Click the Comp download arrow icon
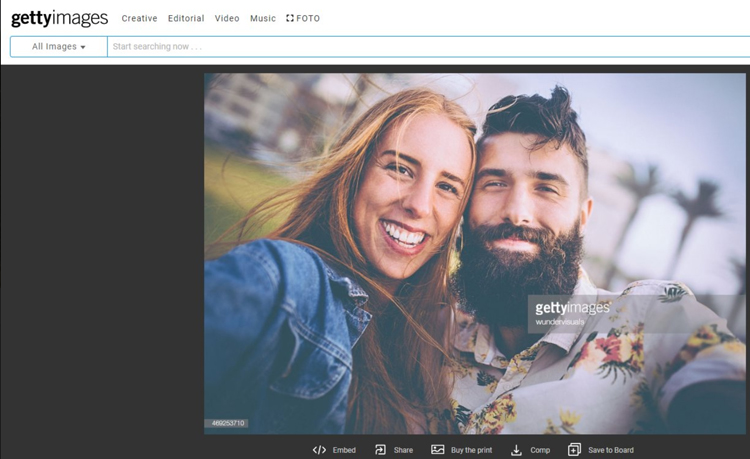Image resolution: width=750 pixels, height=459 pixels. coord(517,450)
